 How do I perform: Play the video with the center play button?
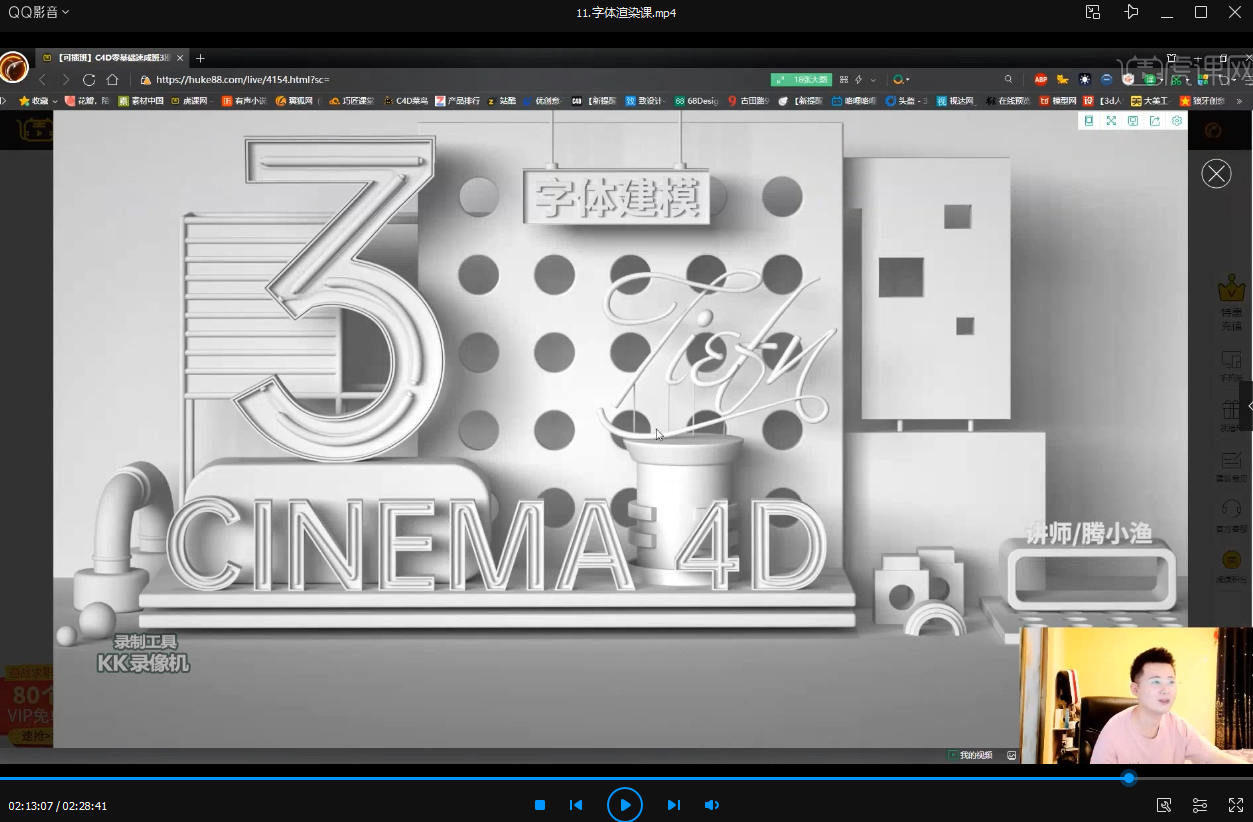coord(625,805)
